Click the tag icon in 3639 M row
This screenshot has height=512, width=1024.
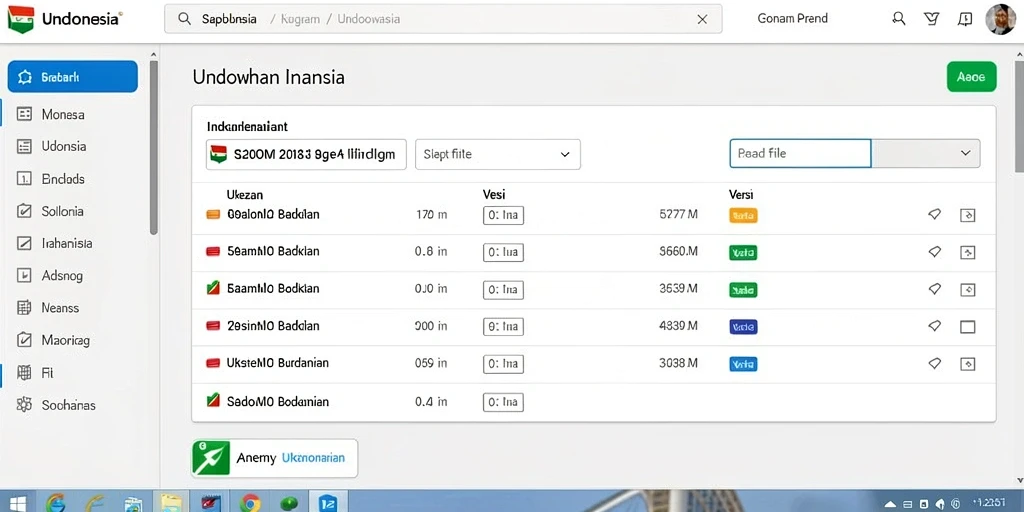click(935, 289)
